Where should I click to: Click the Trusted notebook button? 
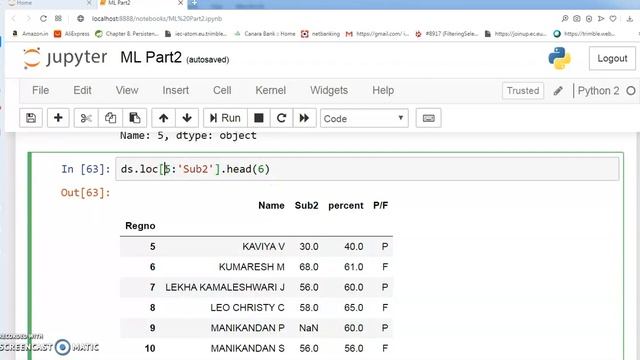[x=523, y=91]
